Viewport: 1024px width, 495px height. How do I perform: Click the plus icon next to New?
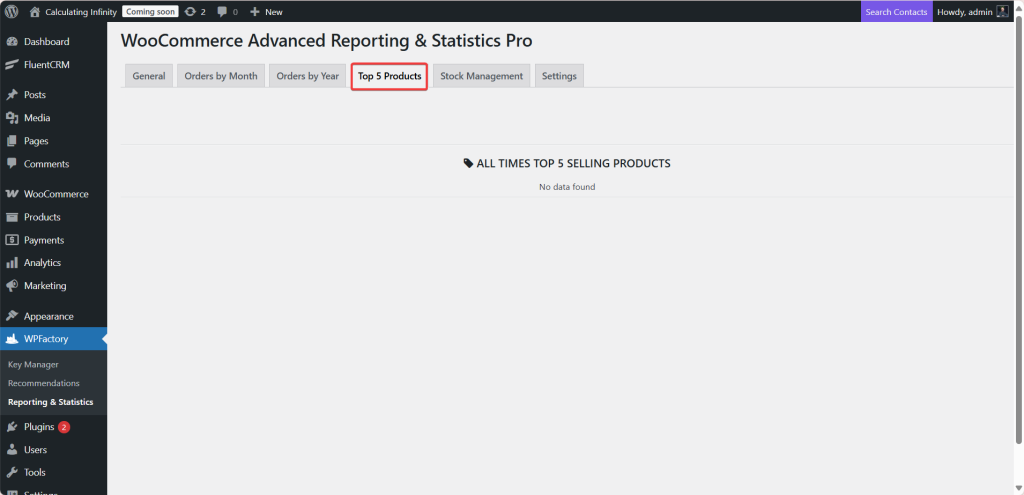tap(255, 12)
